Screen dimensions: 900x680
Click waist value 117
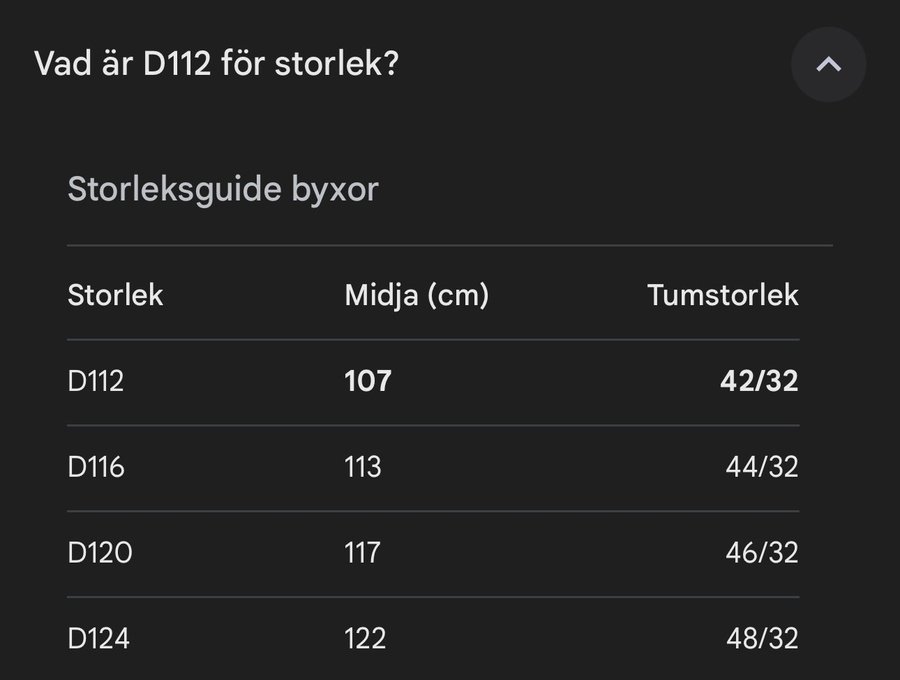[x=362, y=553]
